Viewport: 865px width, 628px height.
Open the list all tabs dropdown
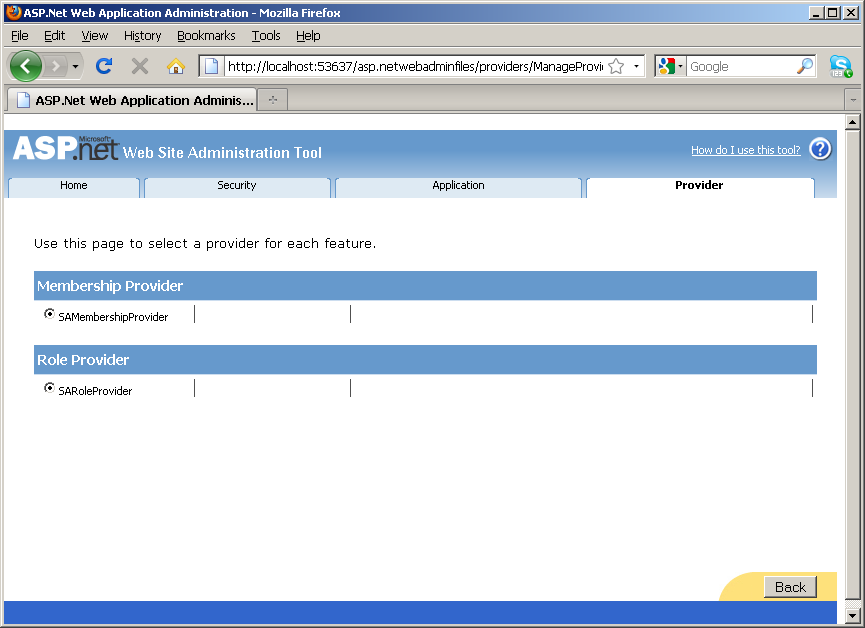tap(853, 100)
